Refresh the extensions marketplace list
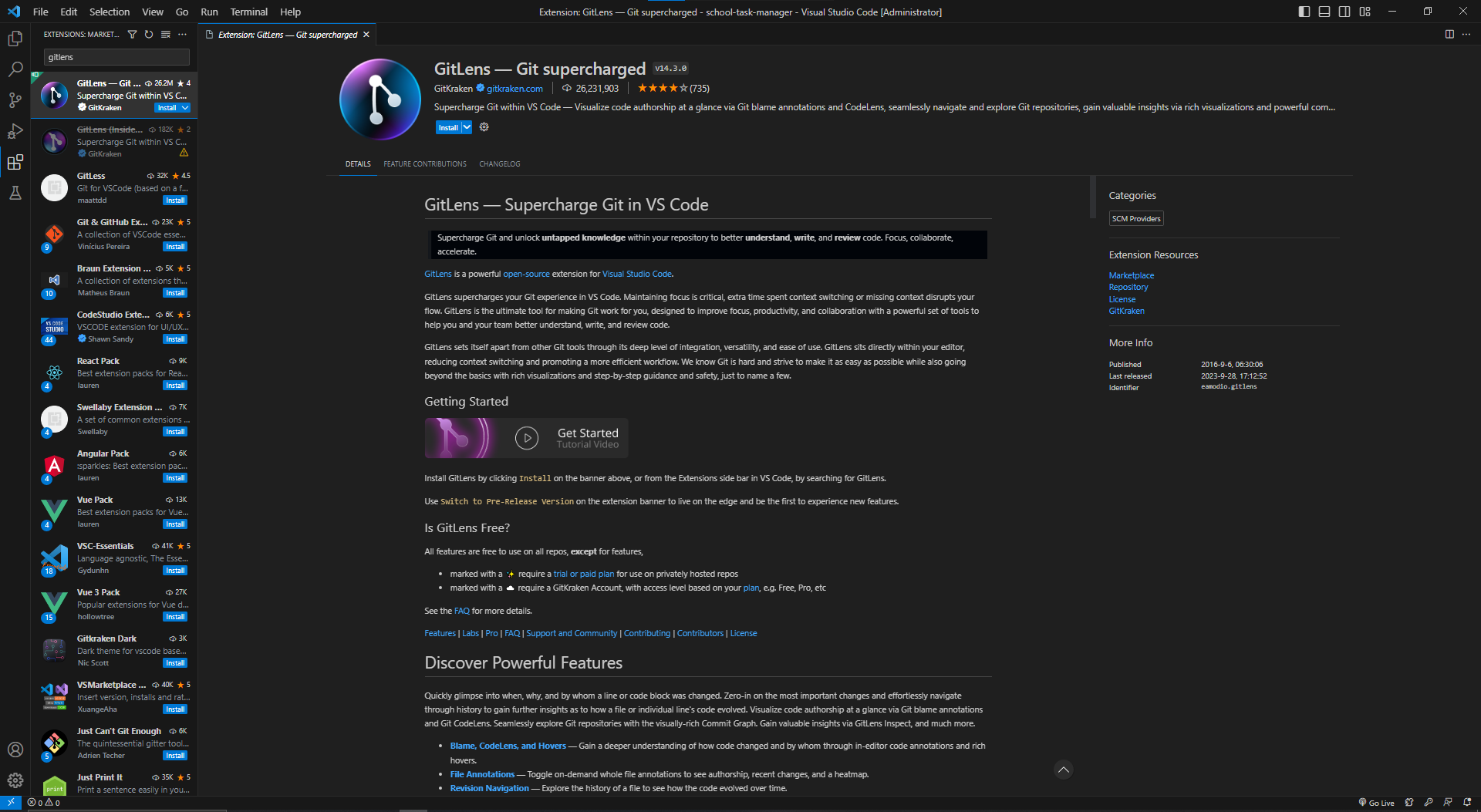This screenshot has width=1481, height=812. pyautogui.click(x=149, y=35)
